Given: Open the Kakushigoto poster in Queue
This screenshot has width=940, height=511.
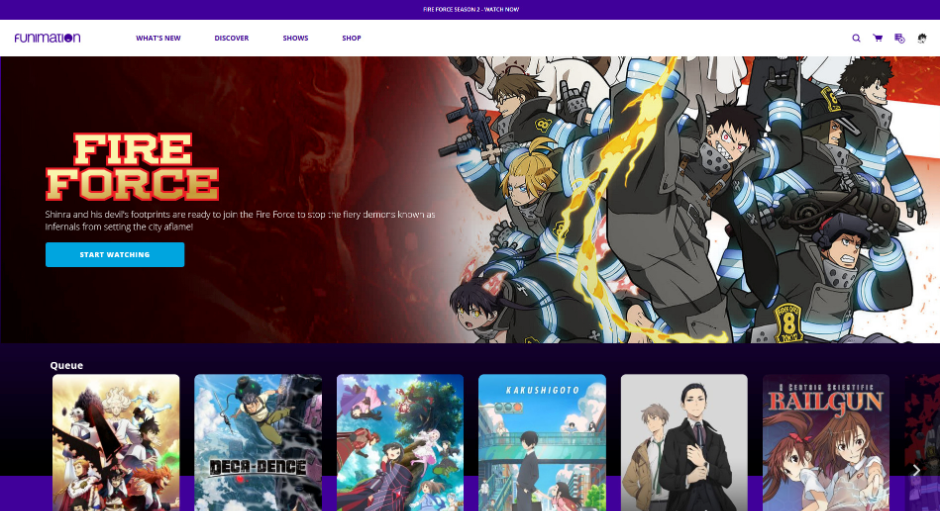Looking at the screenshot, I should coord(542,443).
